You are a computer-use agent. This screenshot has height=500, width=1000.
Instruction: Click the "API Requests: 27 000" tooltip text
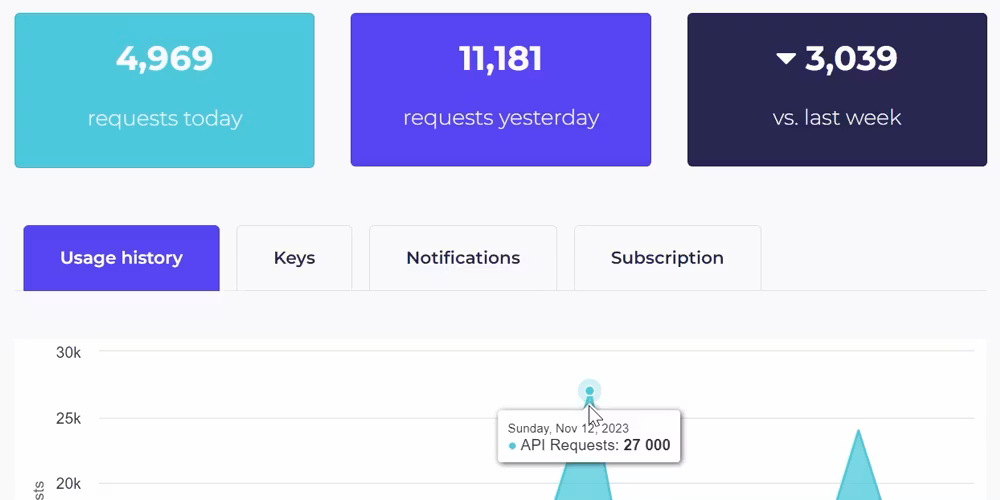tap(595, 446)
